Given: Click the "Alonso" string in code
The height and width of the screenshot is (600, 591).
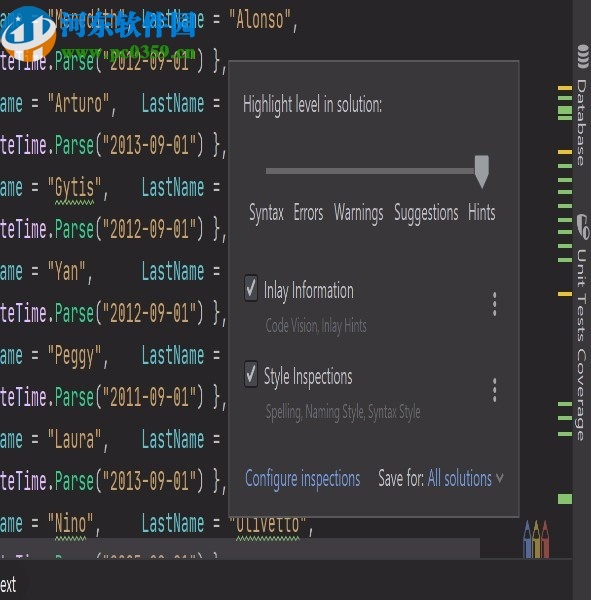Looking at the screenshot, I should coord(260,19).
